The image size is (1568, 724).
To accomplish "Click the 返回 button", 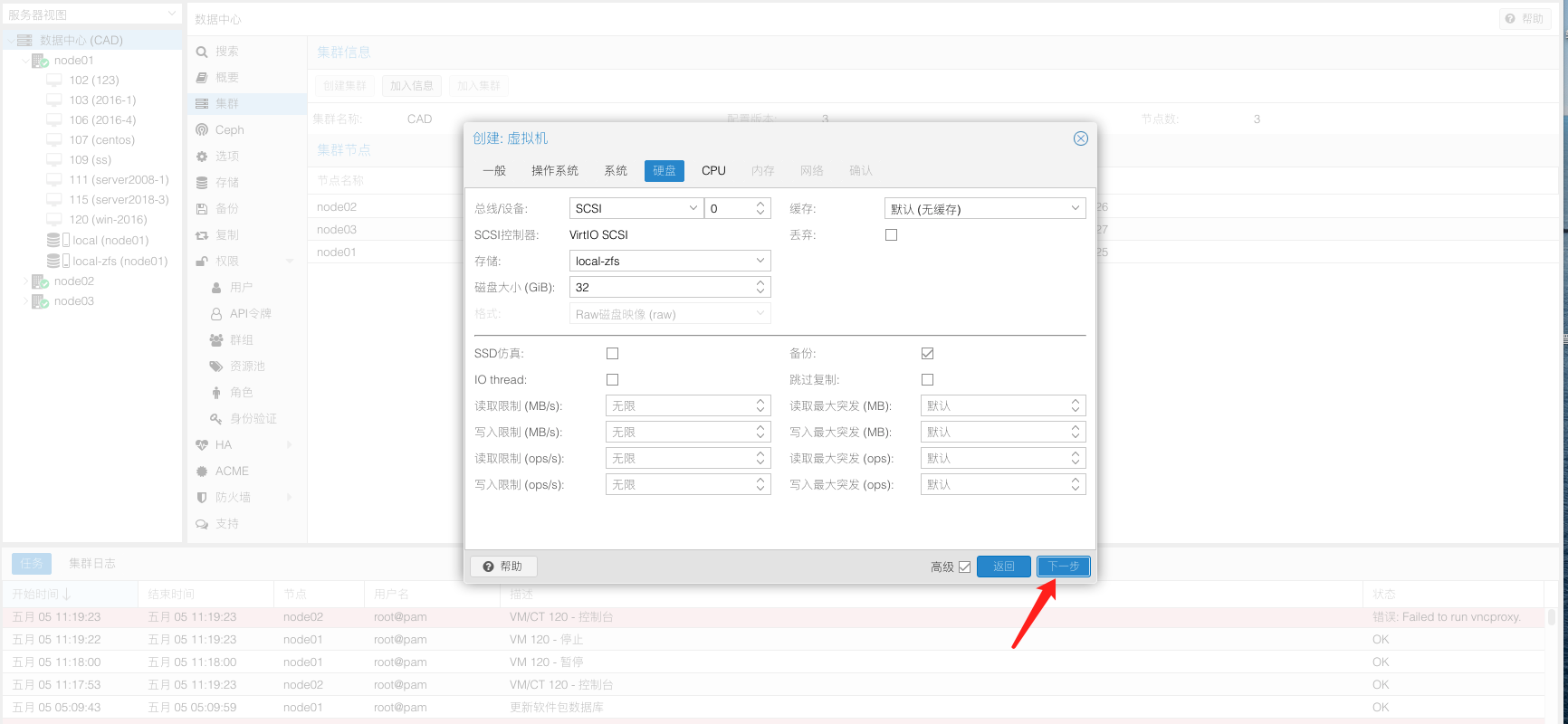I will [x=1004, y=567].
